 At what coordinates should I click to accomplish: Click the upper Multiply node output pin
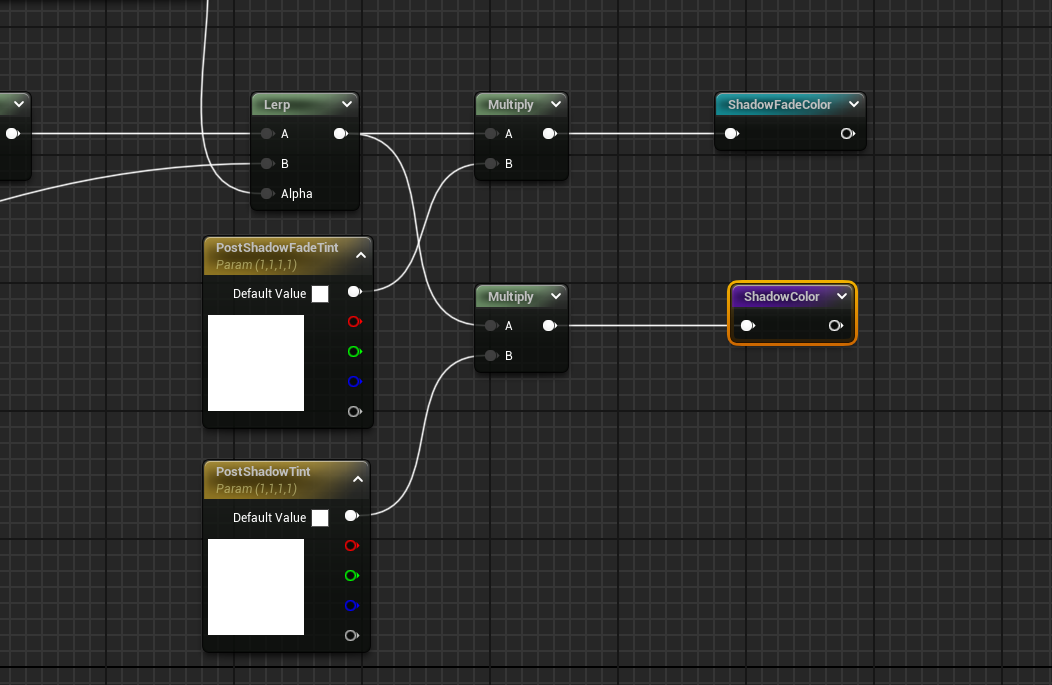(x=549, y=134)
